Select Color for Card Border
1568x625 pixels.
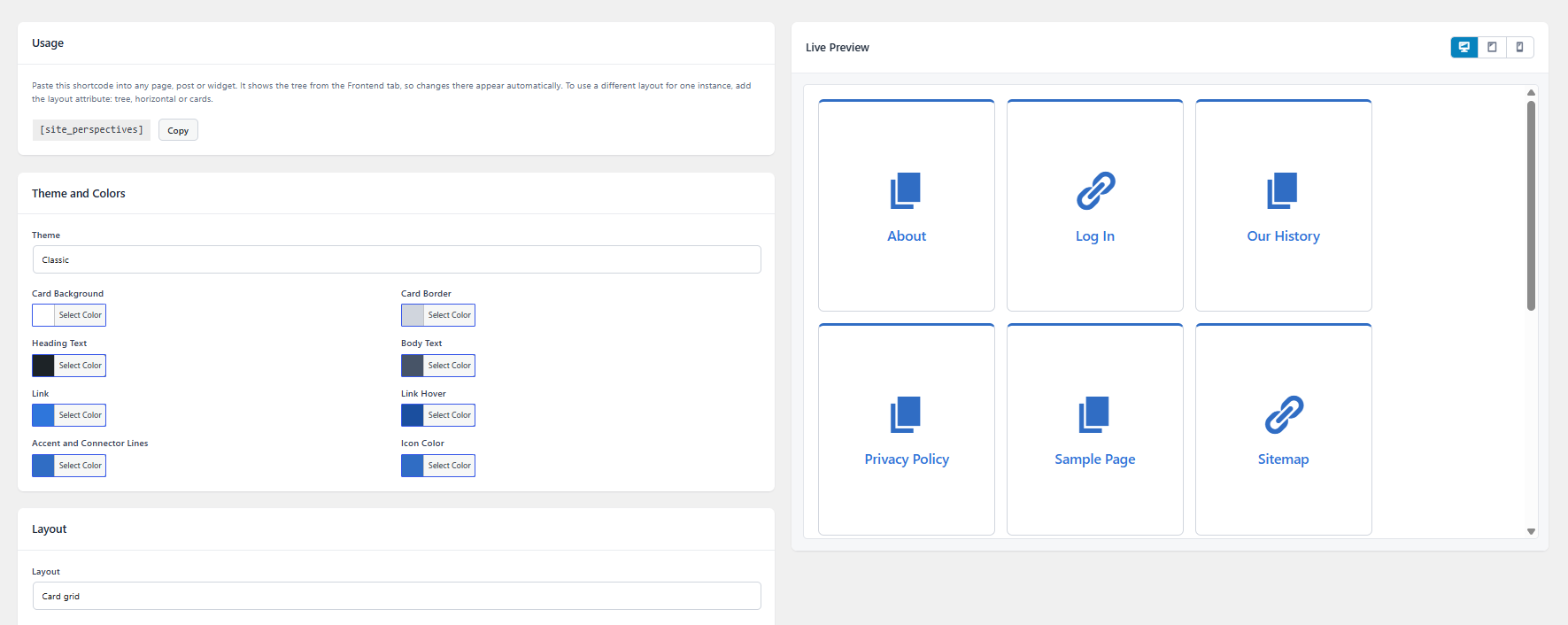tap(450, 315)
